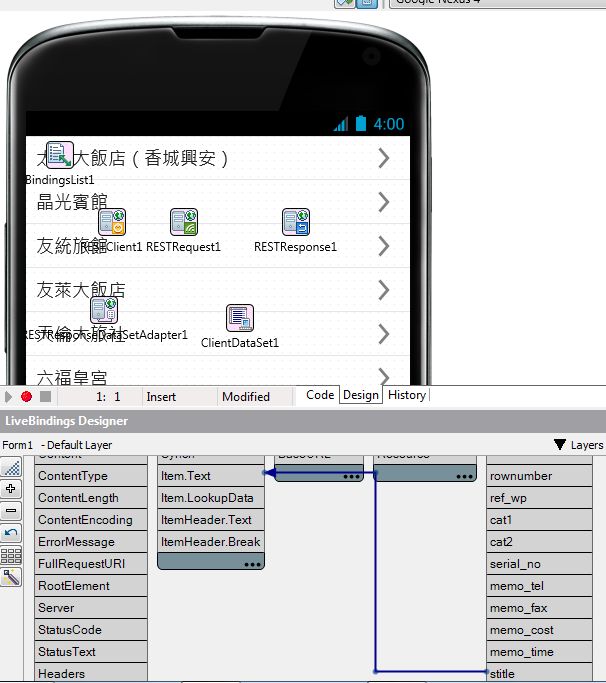Click the chevron on the 晶光賓館 row
Viewport: 606px width, 683px height.
coord(383,202)
